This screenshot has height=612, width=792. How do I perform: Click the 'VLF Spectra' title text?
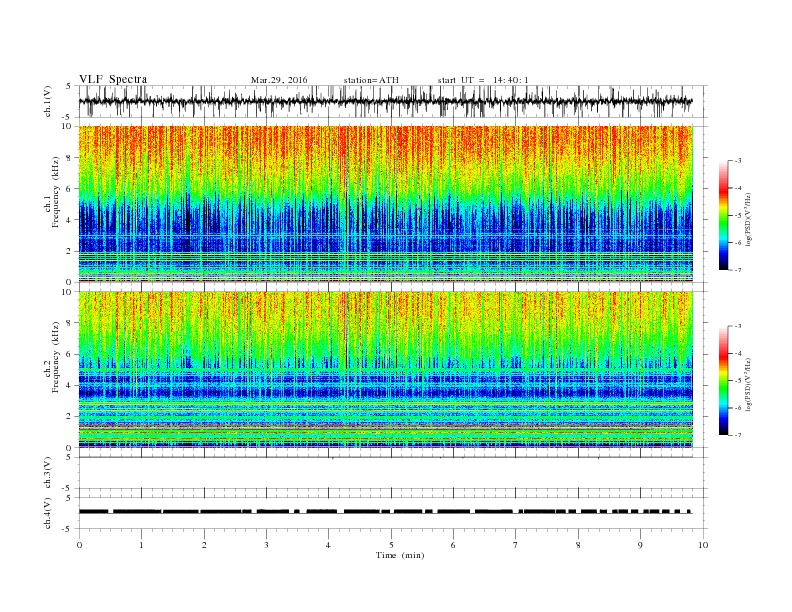pyautogui.click(x=113, y=79)
